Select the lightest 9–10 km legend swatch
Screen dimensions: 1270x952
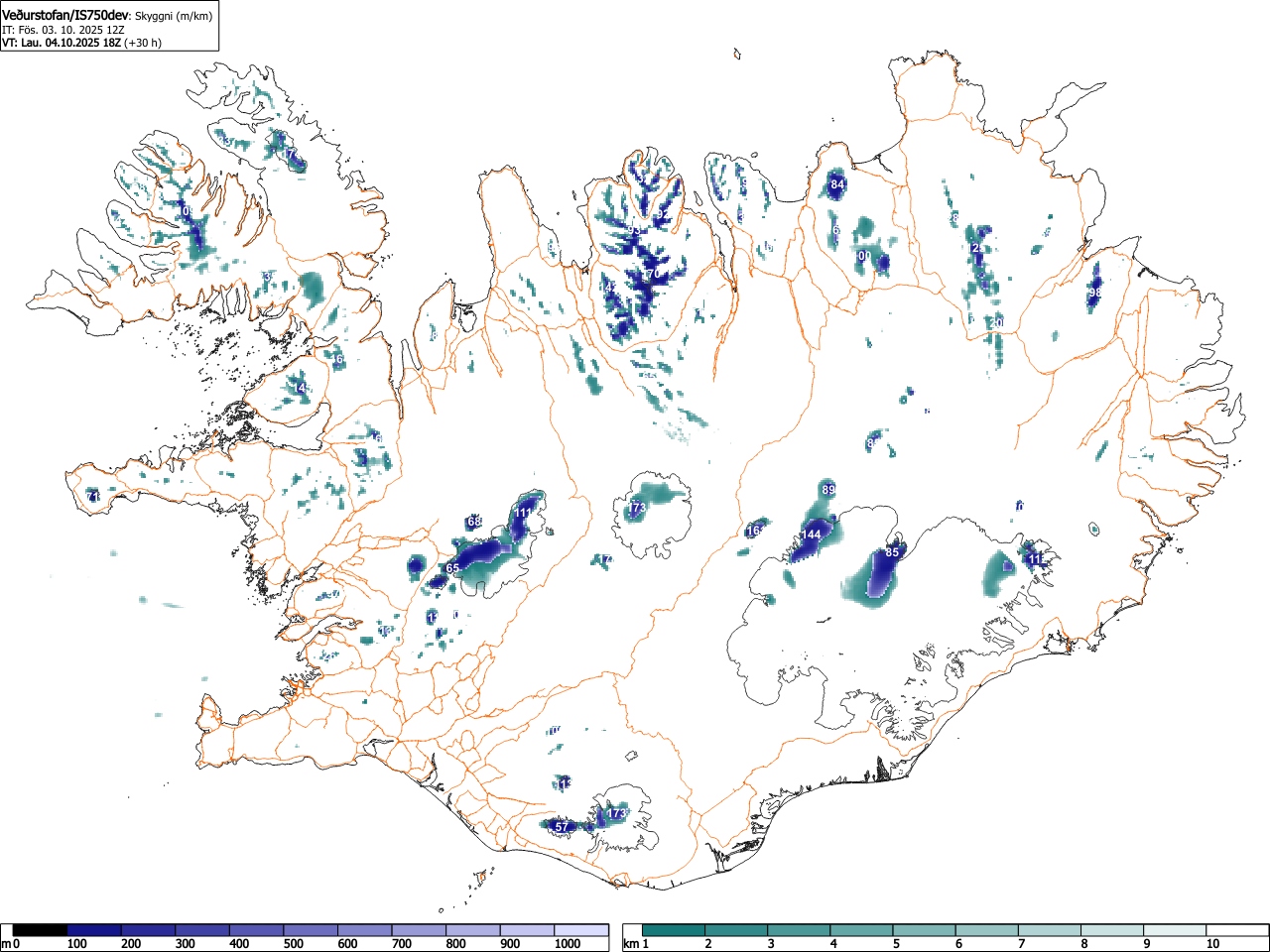pyautogui.click(x=1177, y=930)
